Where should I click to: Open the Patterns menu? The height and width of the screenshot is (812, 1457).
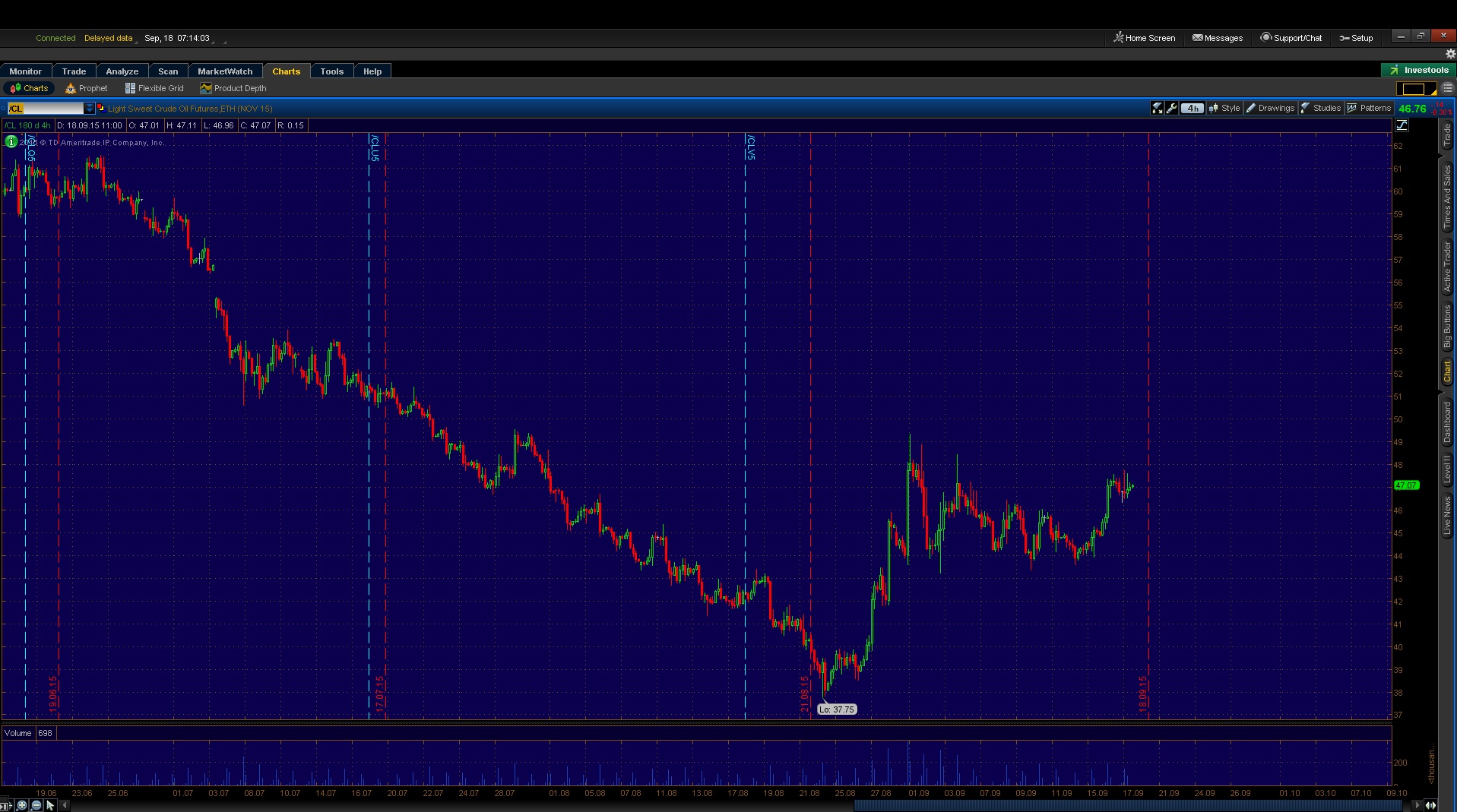pos(1369,109)
